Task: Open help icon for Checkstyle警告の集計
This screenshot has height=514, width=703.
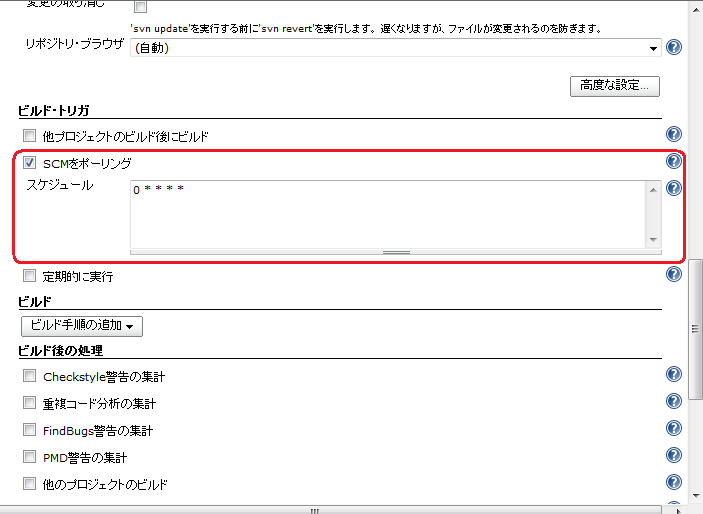Action: click(674, 374)
